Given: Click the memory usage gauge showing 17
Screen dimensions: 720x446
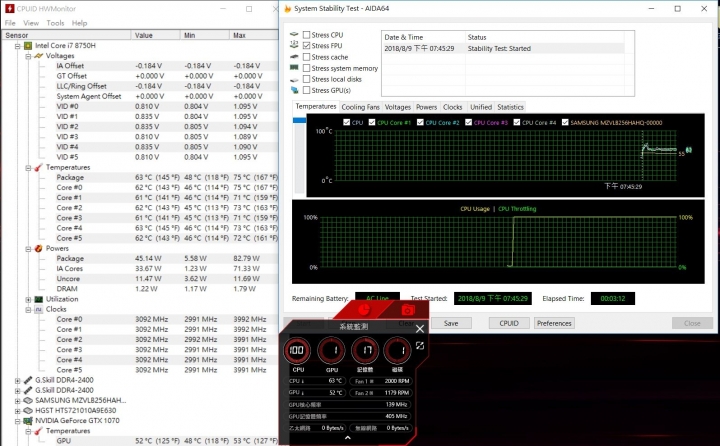Looking at the screenshot, I should (x=366, y=352).
